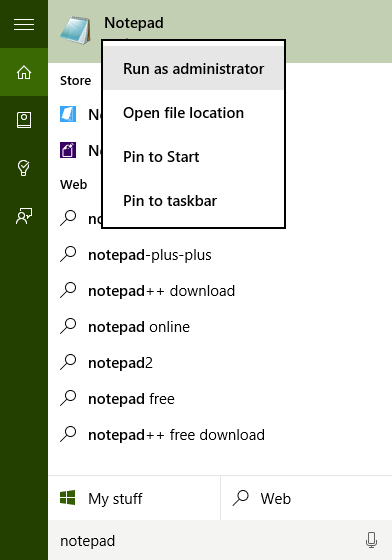
Task: Choose Run as administrator
Action: (x=194, y=68)
